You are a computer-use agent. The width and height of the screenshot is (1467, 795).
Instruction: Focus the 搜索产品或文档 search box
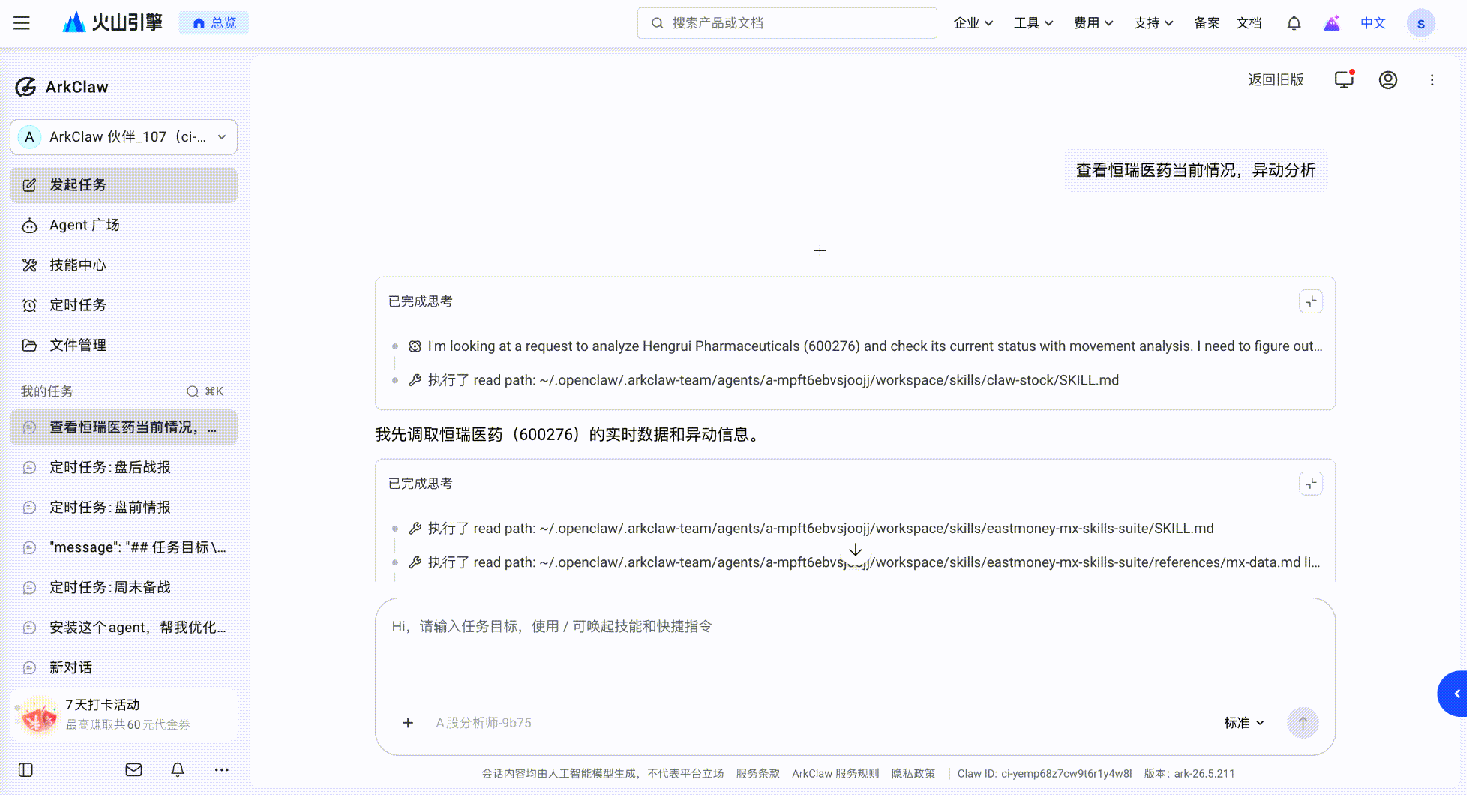(x=787, y=22)
